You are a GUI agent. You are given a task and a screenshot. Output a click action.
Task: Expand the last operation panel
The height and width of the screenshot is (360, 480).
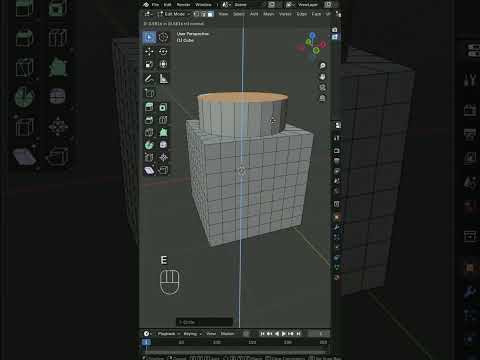[x=204, y=322]
